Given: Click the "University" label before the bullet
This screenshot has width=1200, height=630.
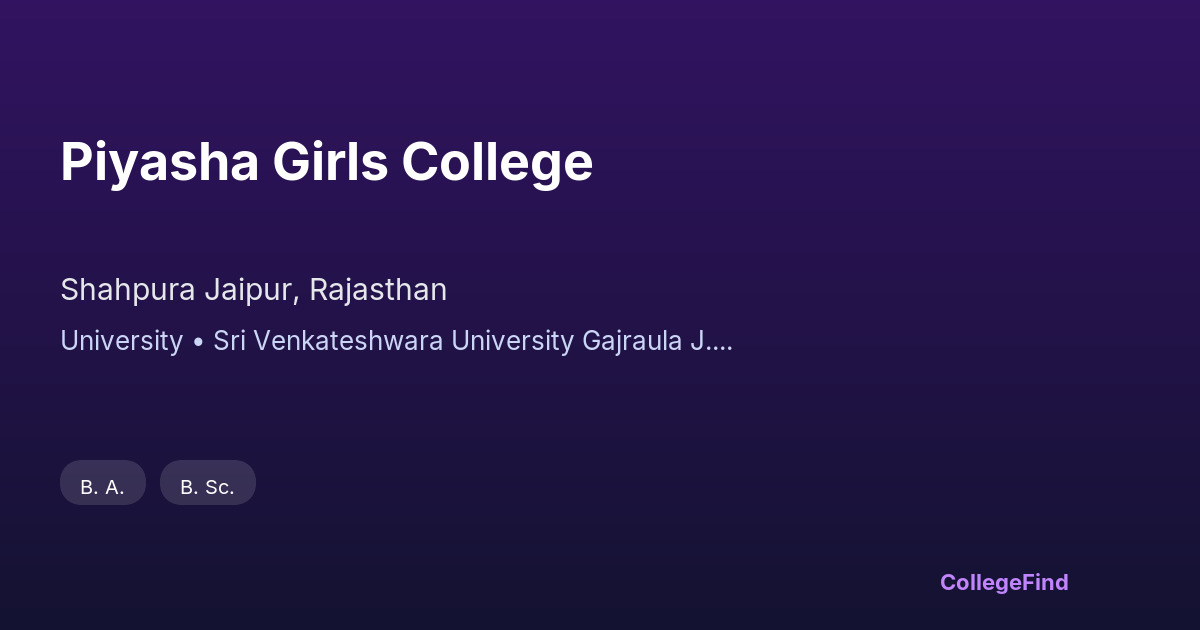Looking at the screenshot, I should point(121,341).
